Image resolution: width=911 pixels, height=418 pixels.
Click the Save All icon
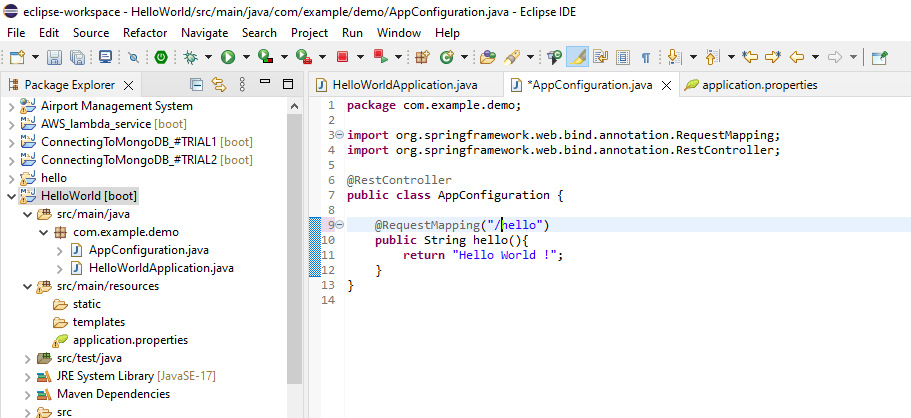tap(77, 57)
